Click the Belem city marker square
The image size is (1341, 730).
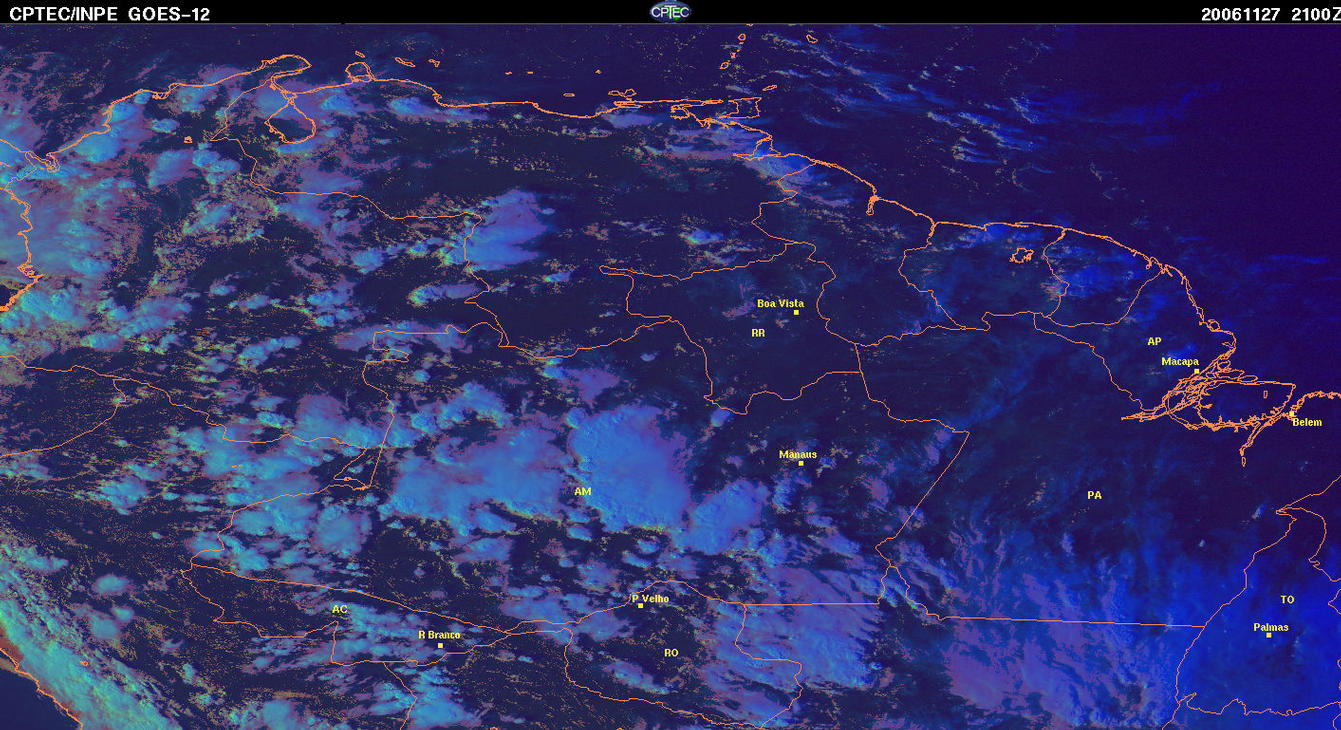click(1291, 414)
